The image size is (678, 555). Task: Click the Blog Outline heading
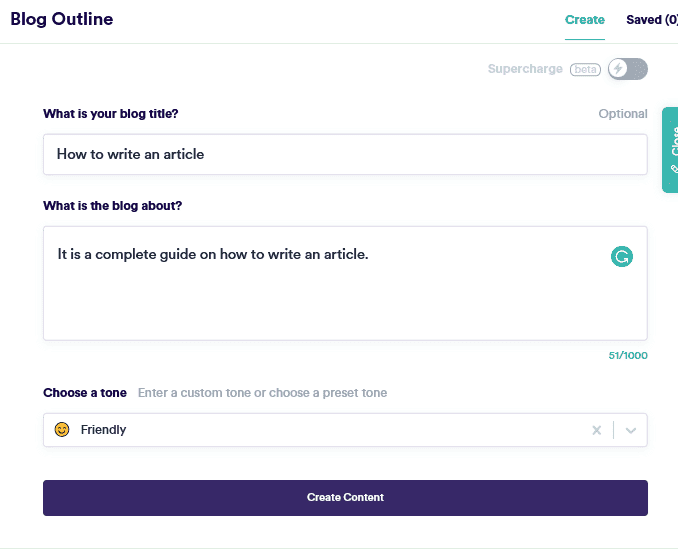tap(62, 19)
